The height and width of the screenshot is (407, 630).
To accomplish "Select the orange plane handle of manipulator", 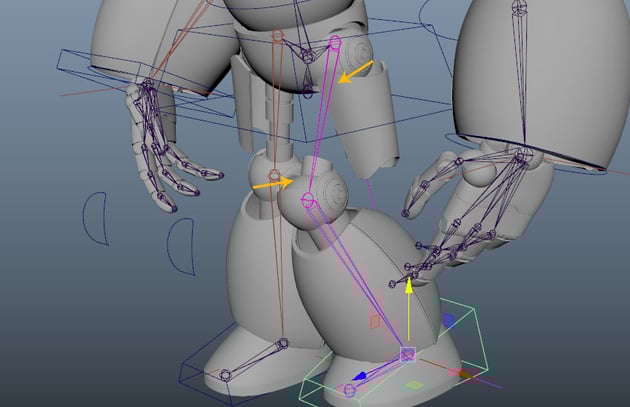I will coord(374,321).
